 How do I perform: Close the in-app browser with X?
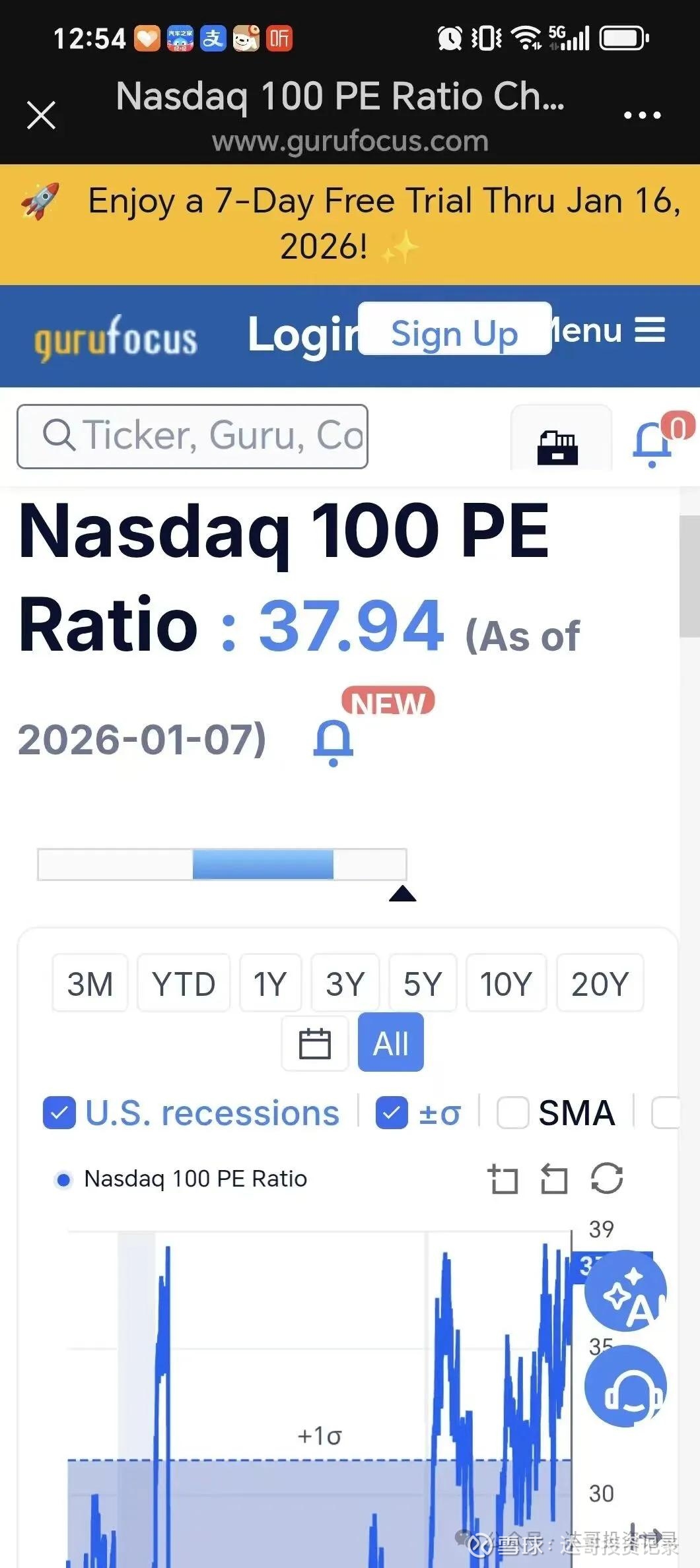pos(41,115)
